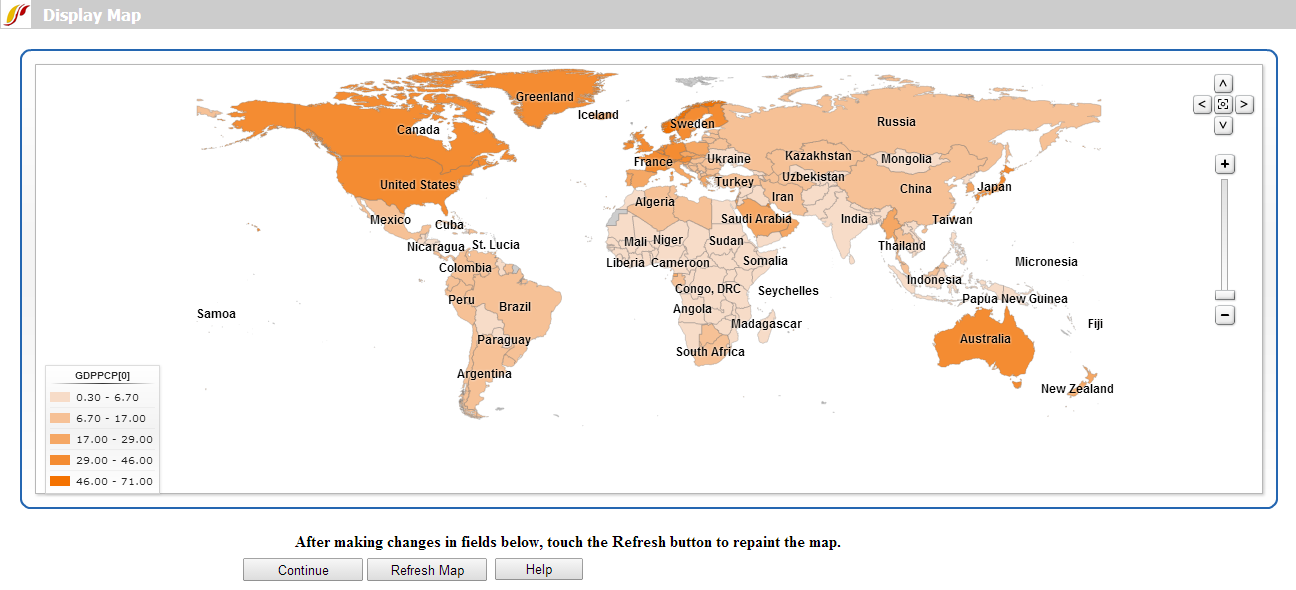Click the app logo in the title bar
This screenshot has width=1296, height=590.
[x=17, y=15]
